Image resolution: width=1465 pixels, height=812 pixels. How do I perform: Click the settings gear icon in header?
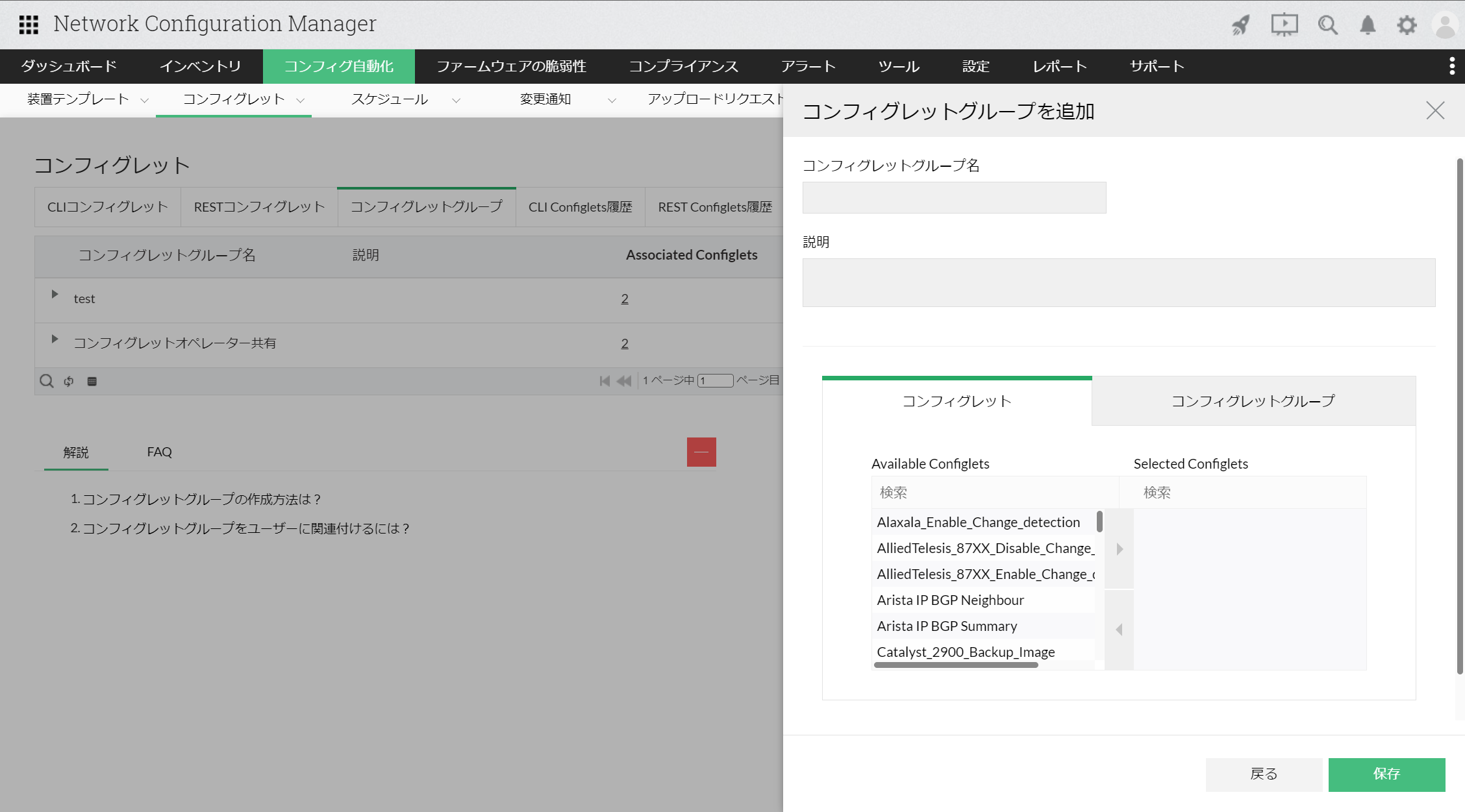click(1407, 25)
